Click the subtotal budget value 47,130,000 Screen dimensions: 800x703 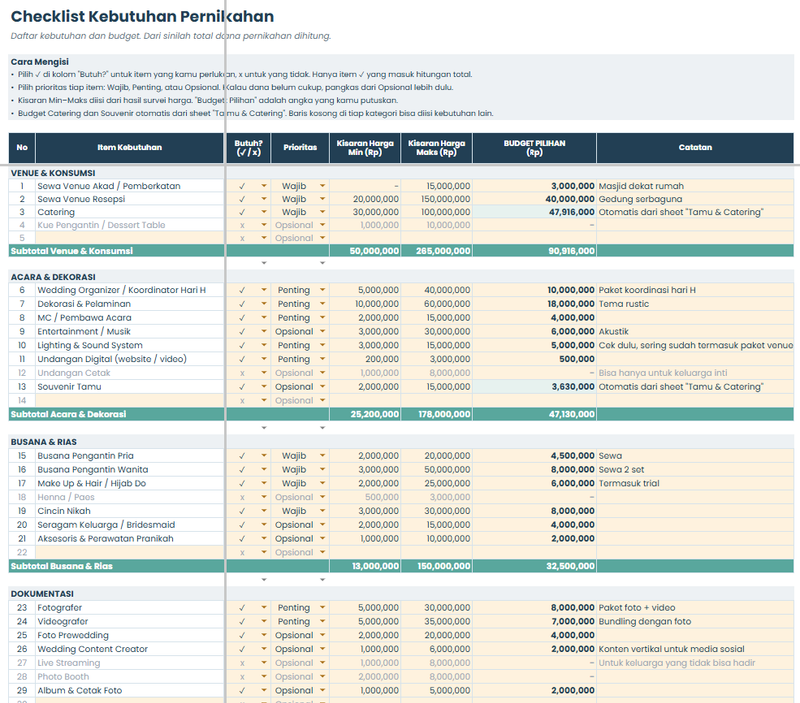pyautogui.click(x=571, y=414)
